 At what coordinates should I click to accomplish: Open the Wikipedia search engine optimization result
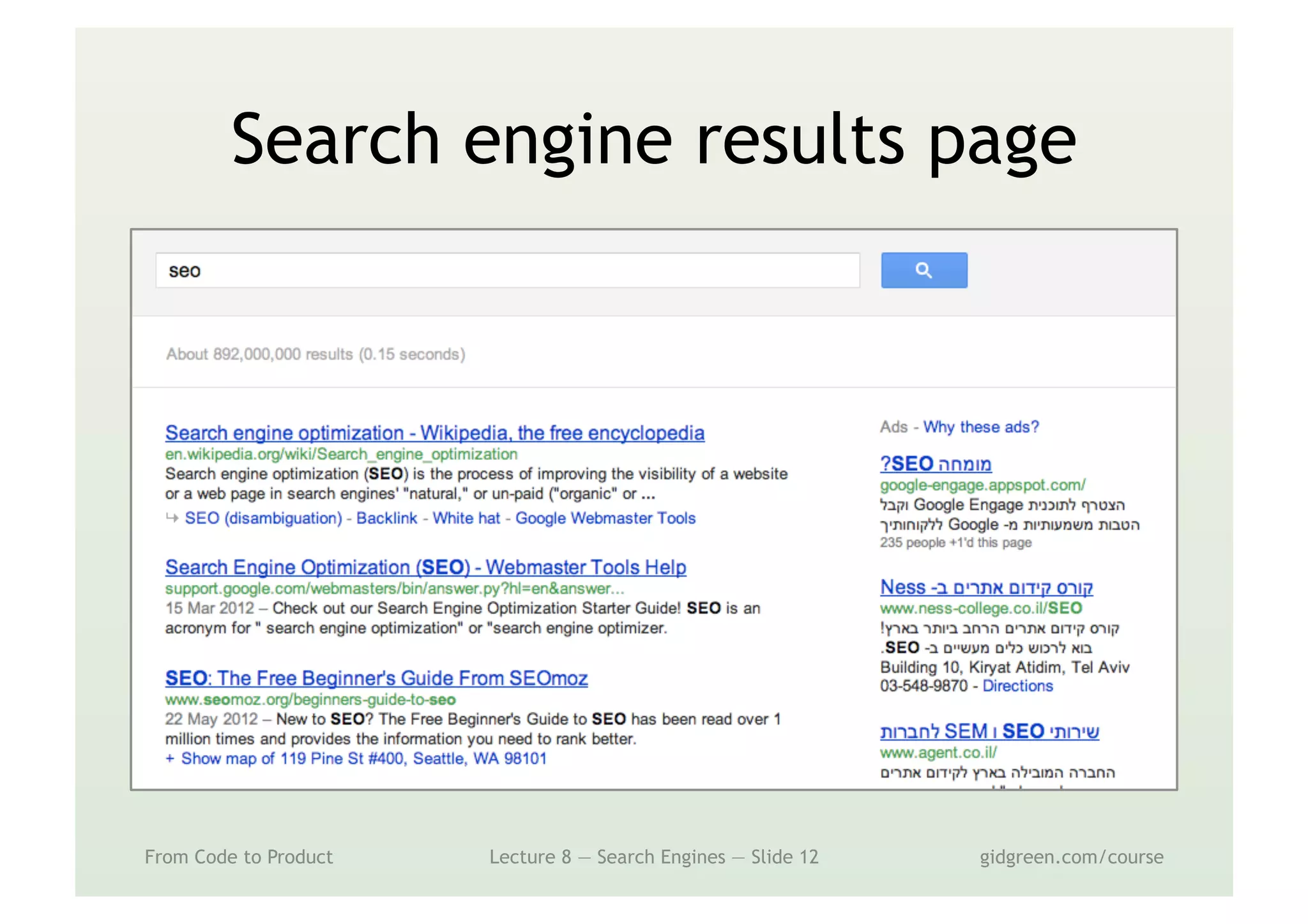(x=434, y=433)
